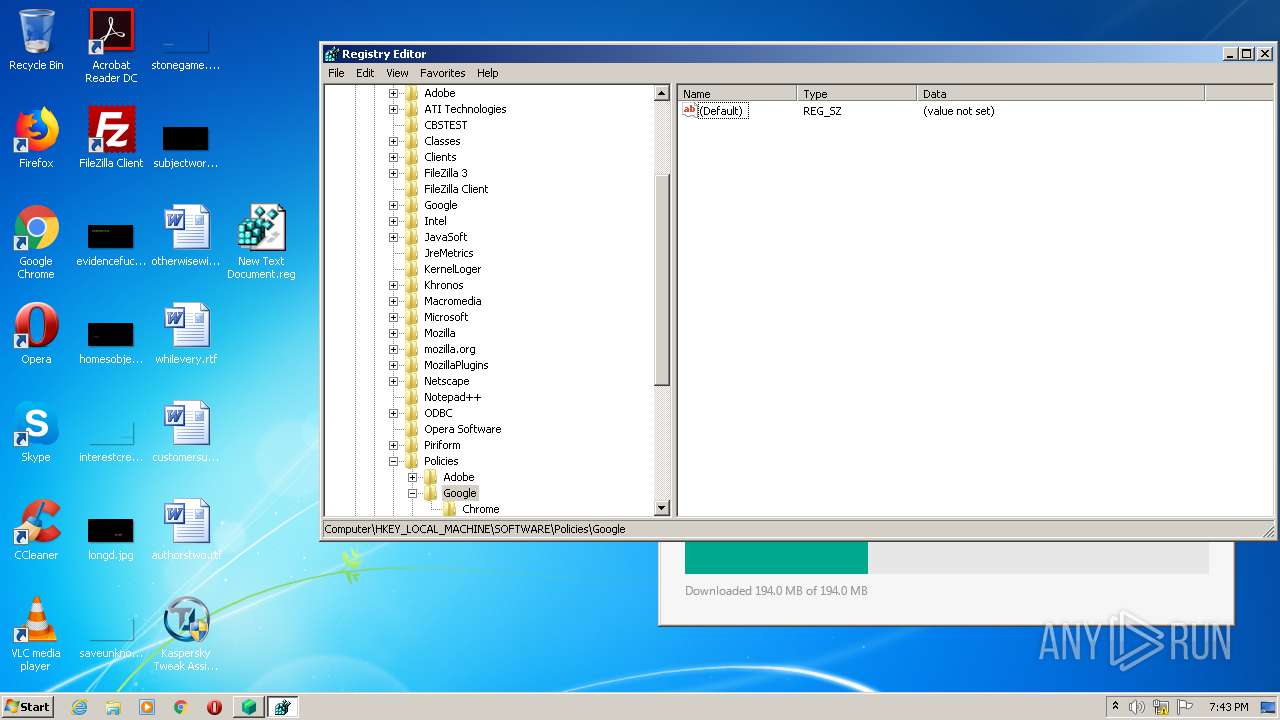
Task: Expand the Classes registry key
Action: 393,141
